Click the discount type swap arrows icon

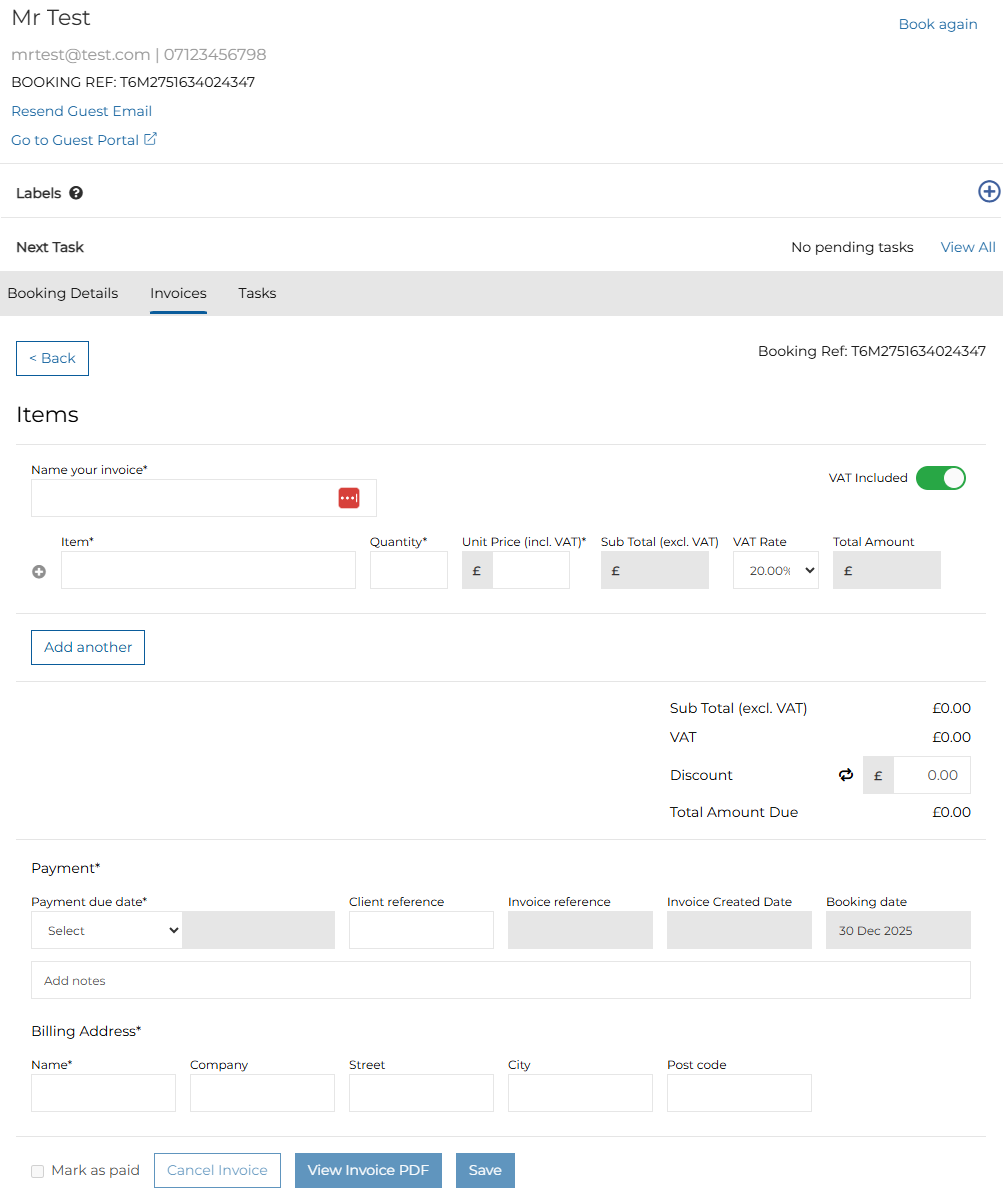(x=846, y=775)
